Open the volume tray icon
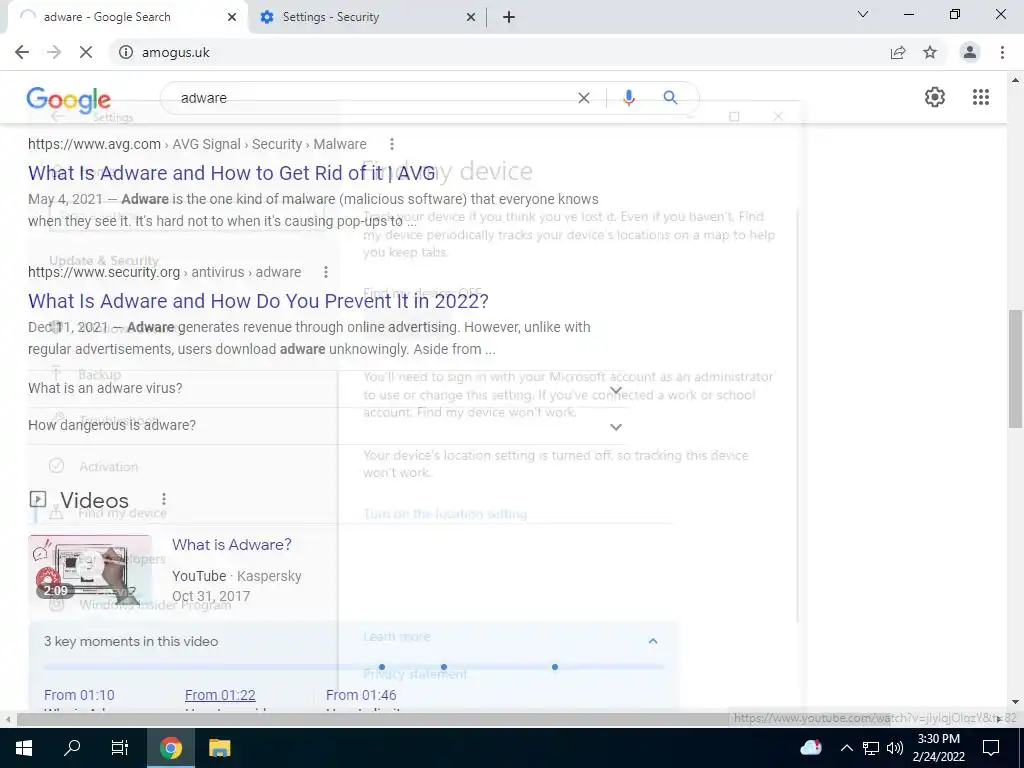 [x=895, y=748]
